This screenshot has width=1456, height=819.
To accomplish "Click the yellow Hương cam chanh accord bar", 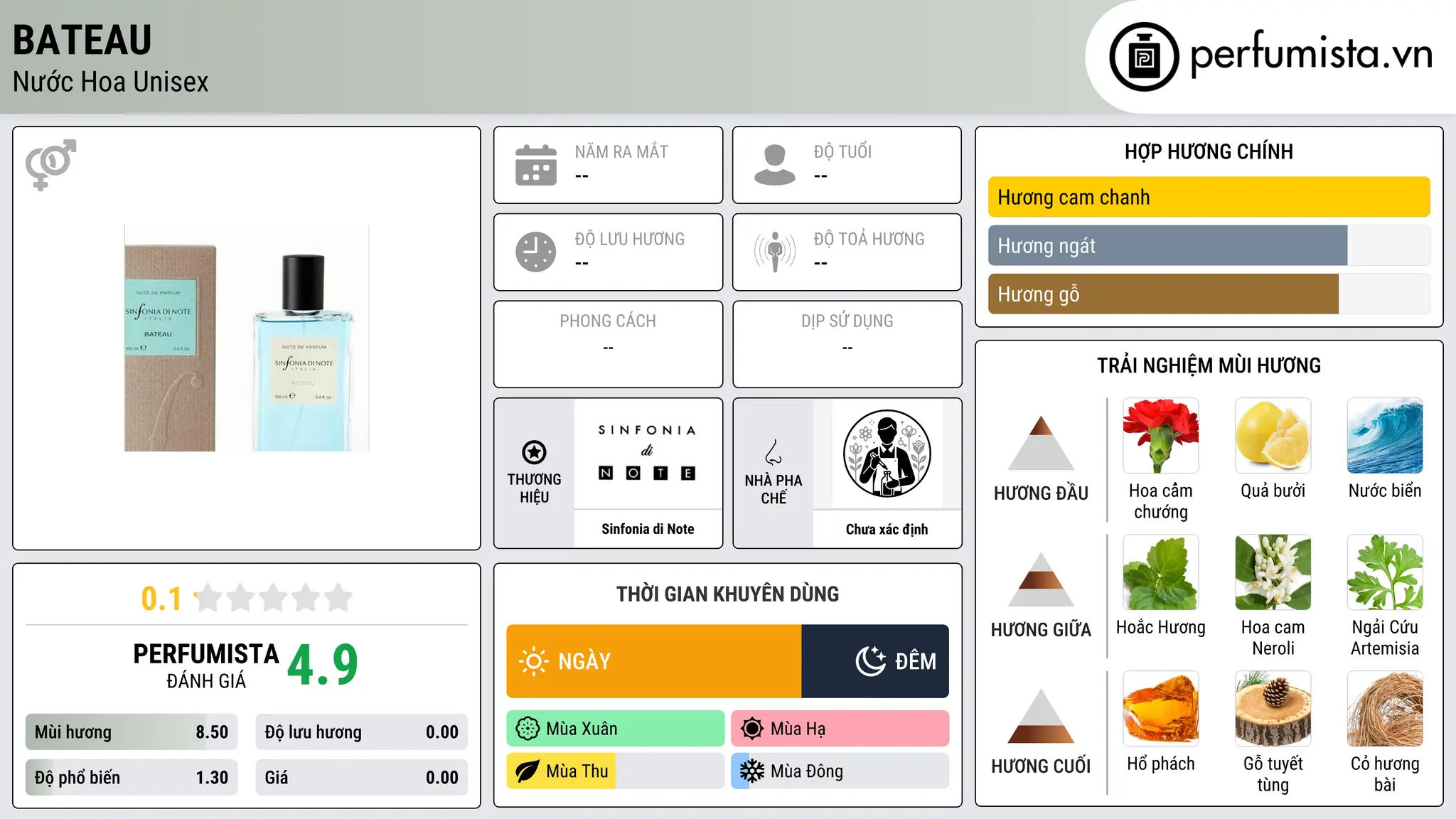I will coord(1209,197).
